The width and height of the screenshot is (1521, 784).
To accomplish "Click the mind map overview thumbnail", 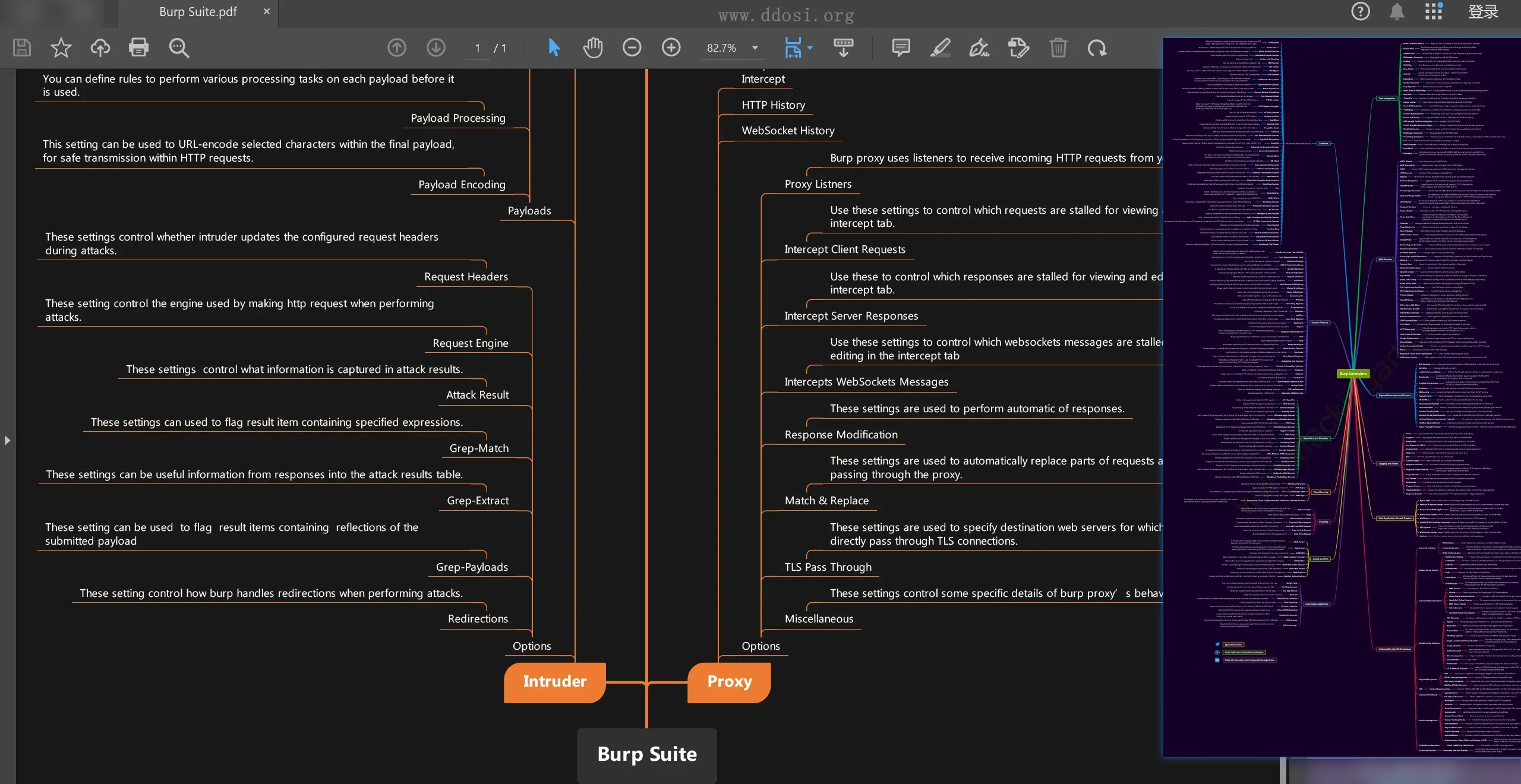I will tap(1341, 397).
